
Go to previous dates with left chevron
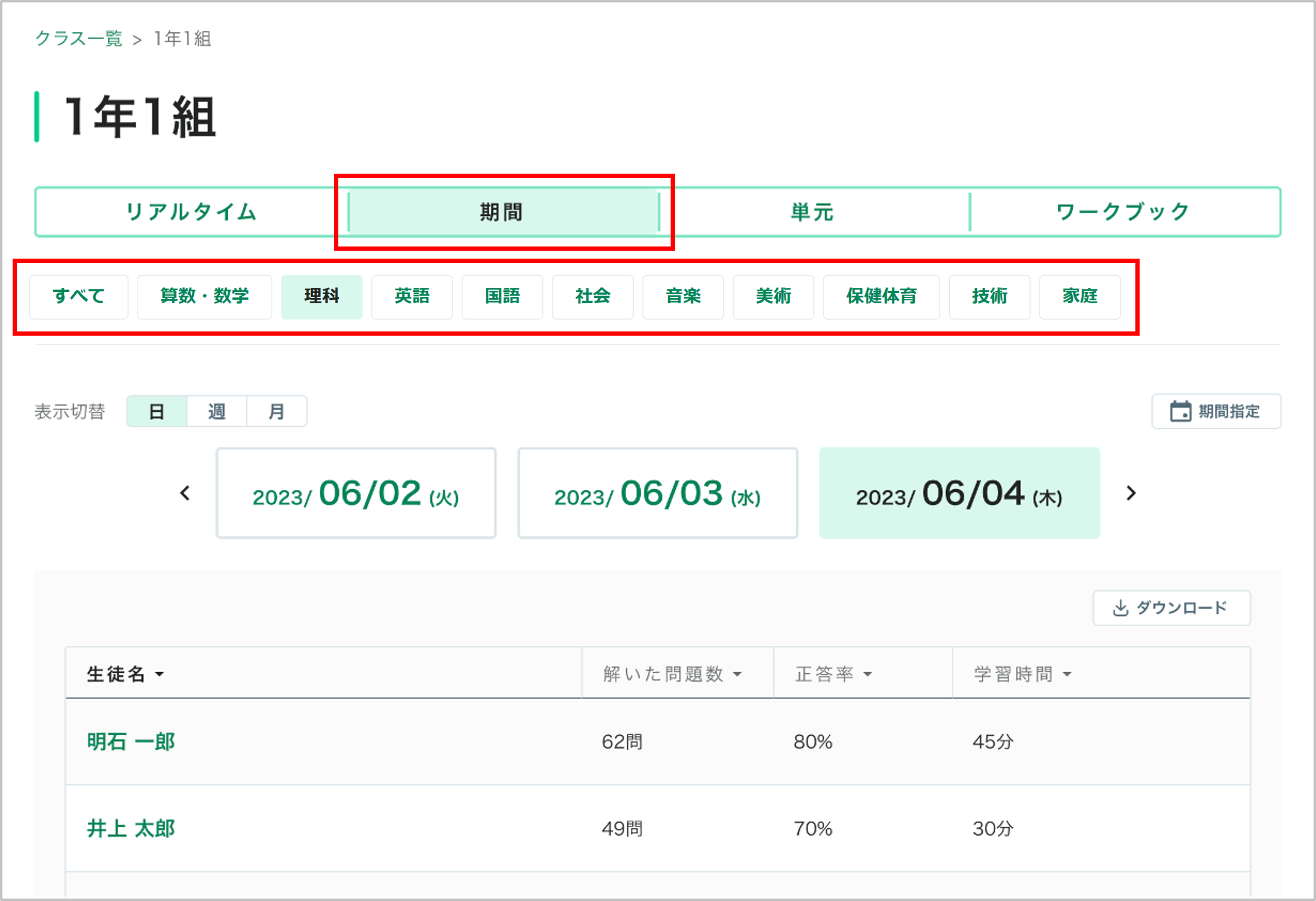coord(185,493)
